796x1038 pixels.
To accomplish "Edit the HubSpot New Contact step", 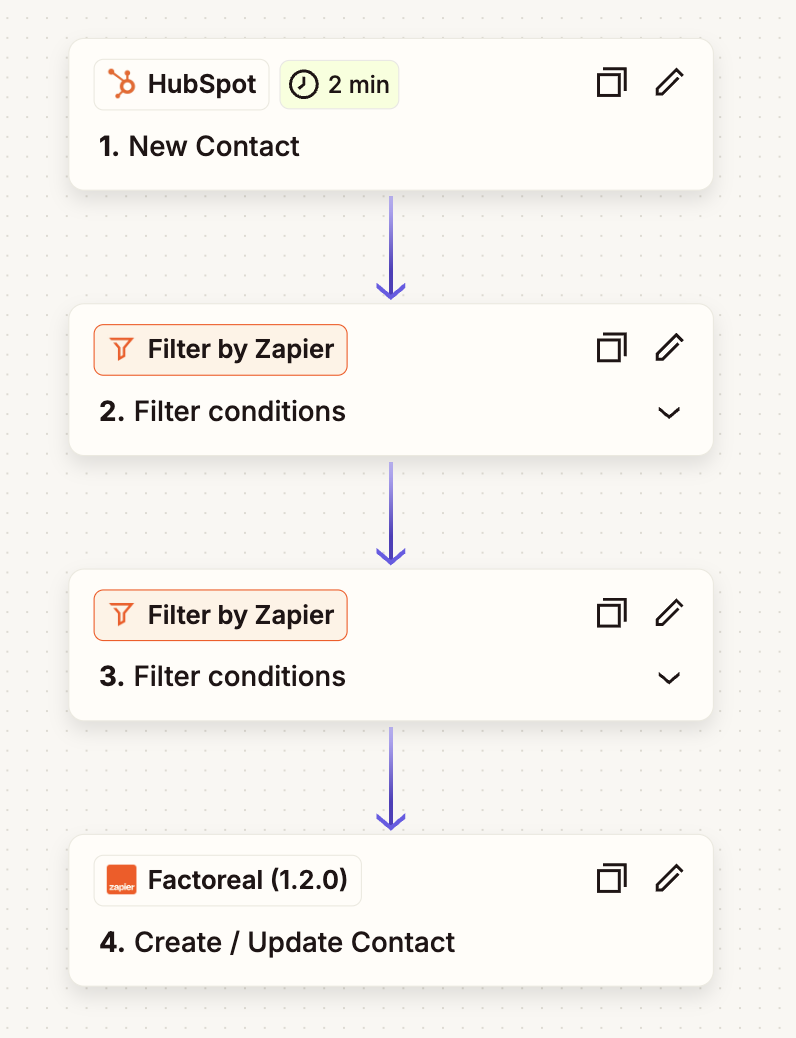I will [x=669, y=83].
